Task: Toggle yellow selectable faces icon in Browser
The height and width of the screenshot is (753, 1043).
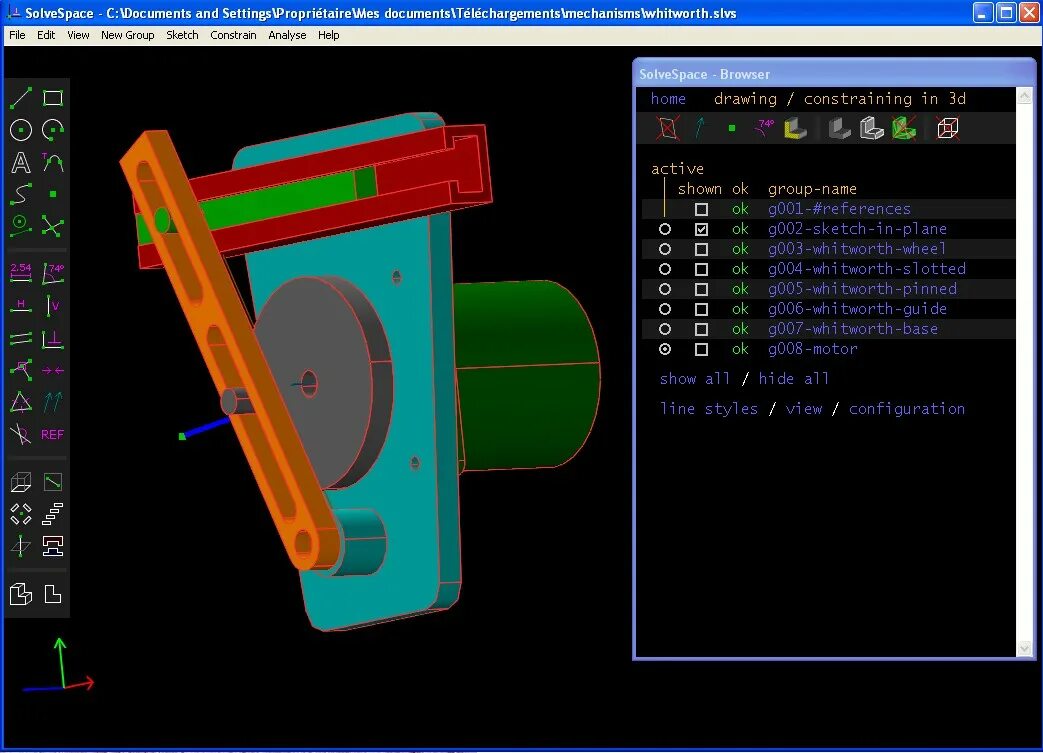Action: 796,128
